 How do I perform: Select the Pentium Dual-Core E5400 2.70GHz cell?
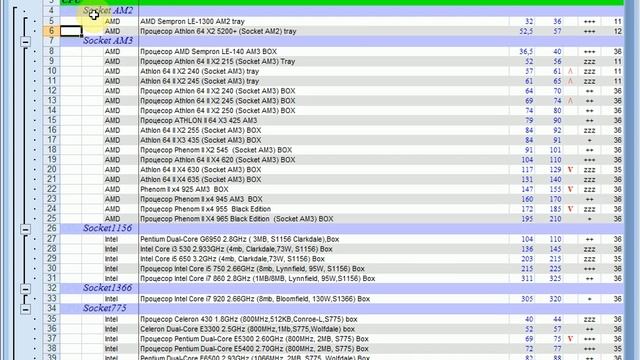click(x=324, y=349)
